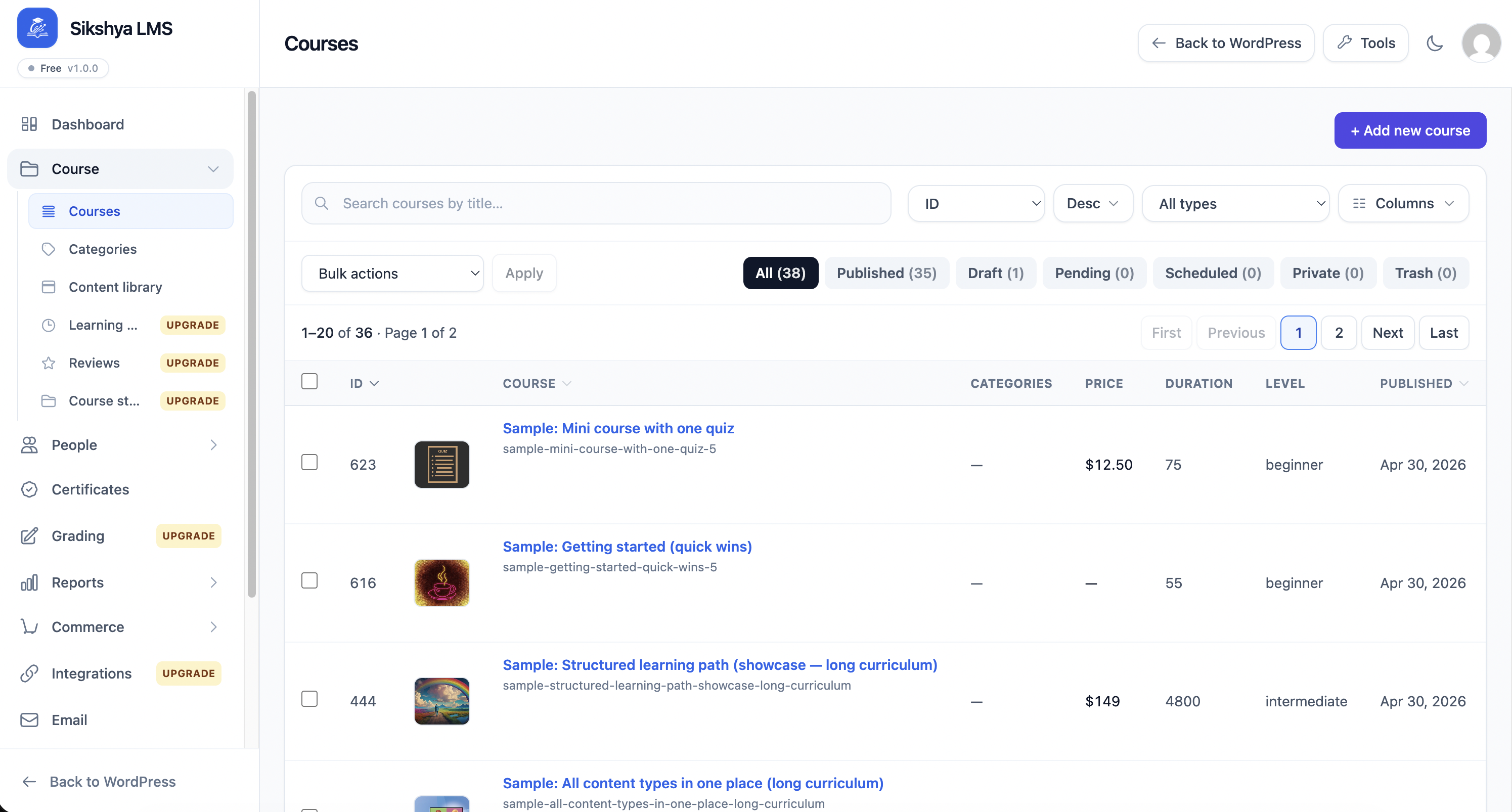This screenshot has width=1512, height=812.
Task: Expand the Commerce submenu chevron
Action: click(213, 626)
